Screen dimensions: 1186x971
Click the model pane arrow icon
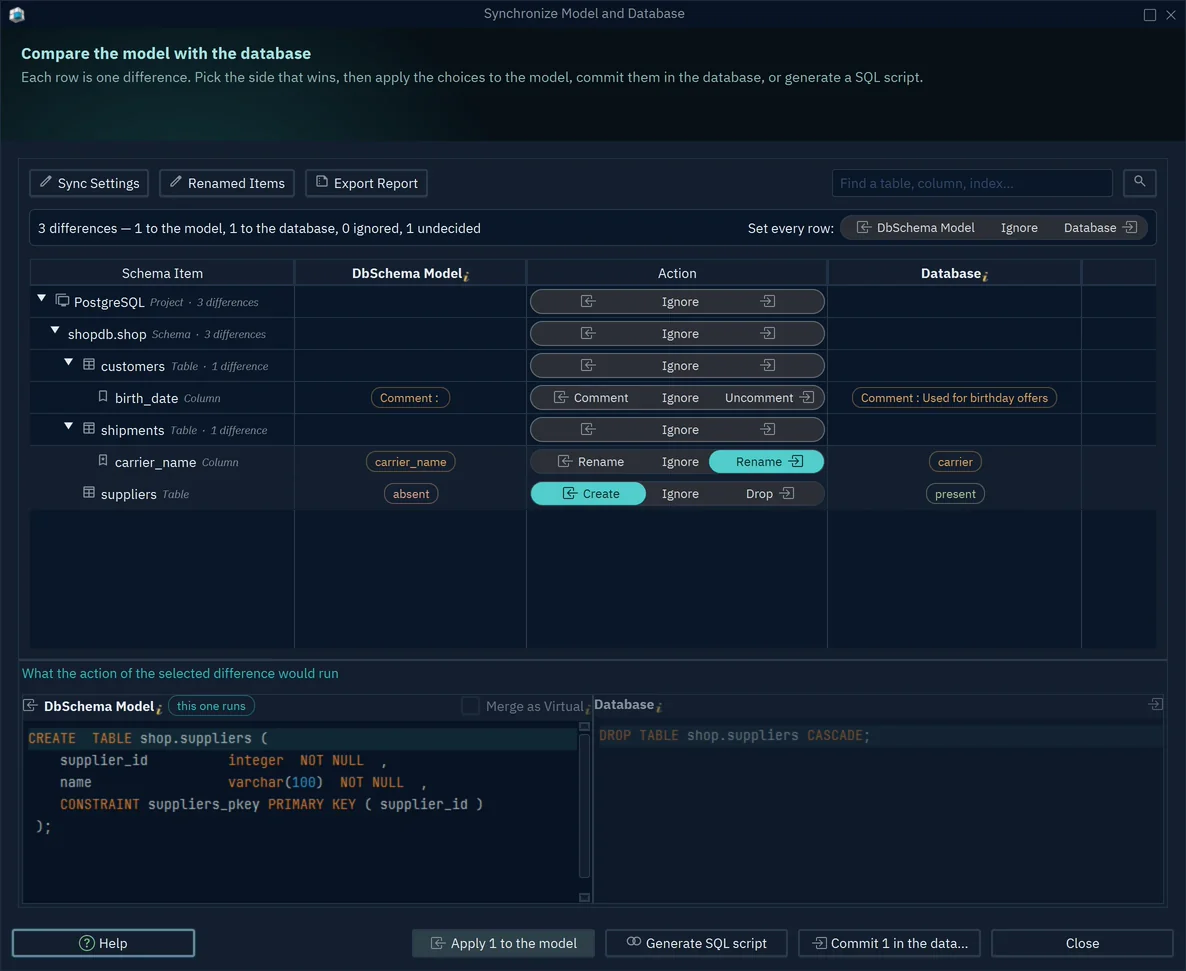[x=30, y=705]
